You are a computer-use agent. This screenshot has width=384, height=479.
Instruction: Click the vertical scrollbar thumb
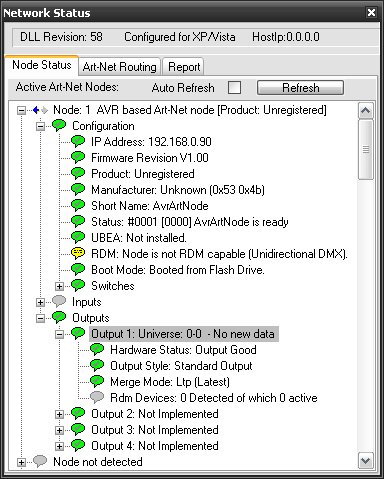click(x=366, y=150)
